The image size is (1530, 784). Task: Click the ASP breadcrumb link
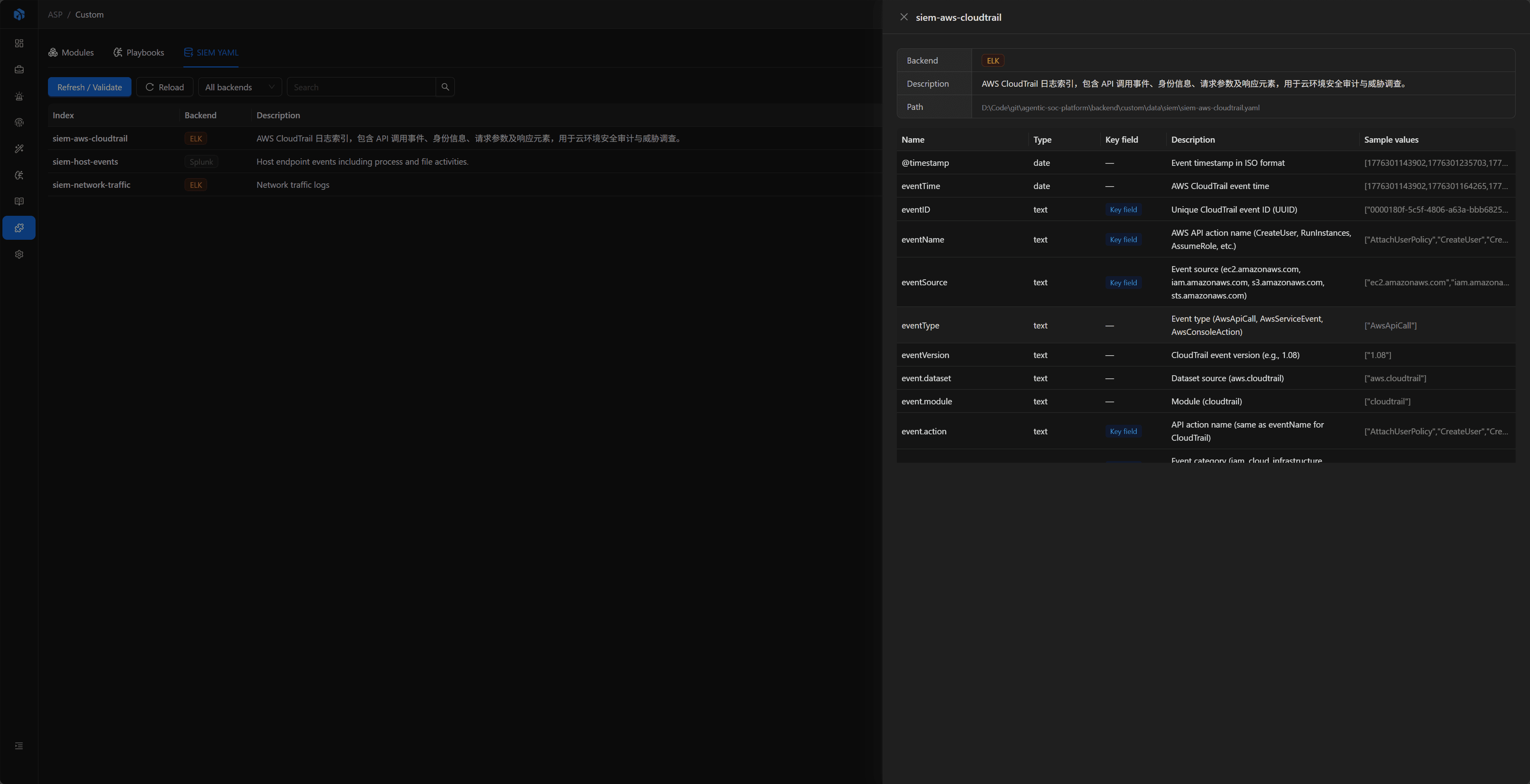pos(55,14)
